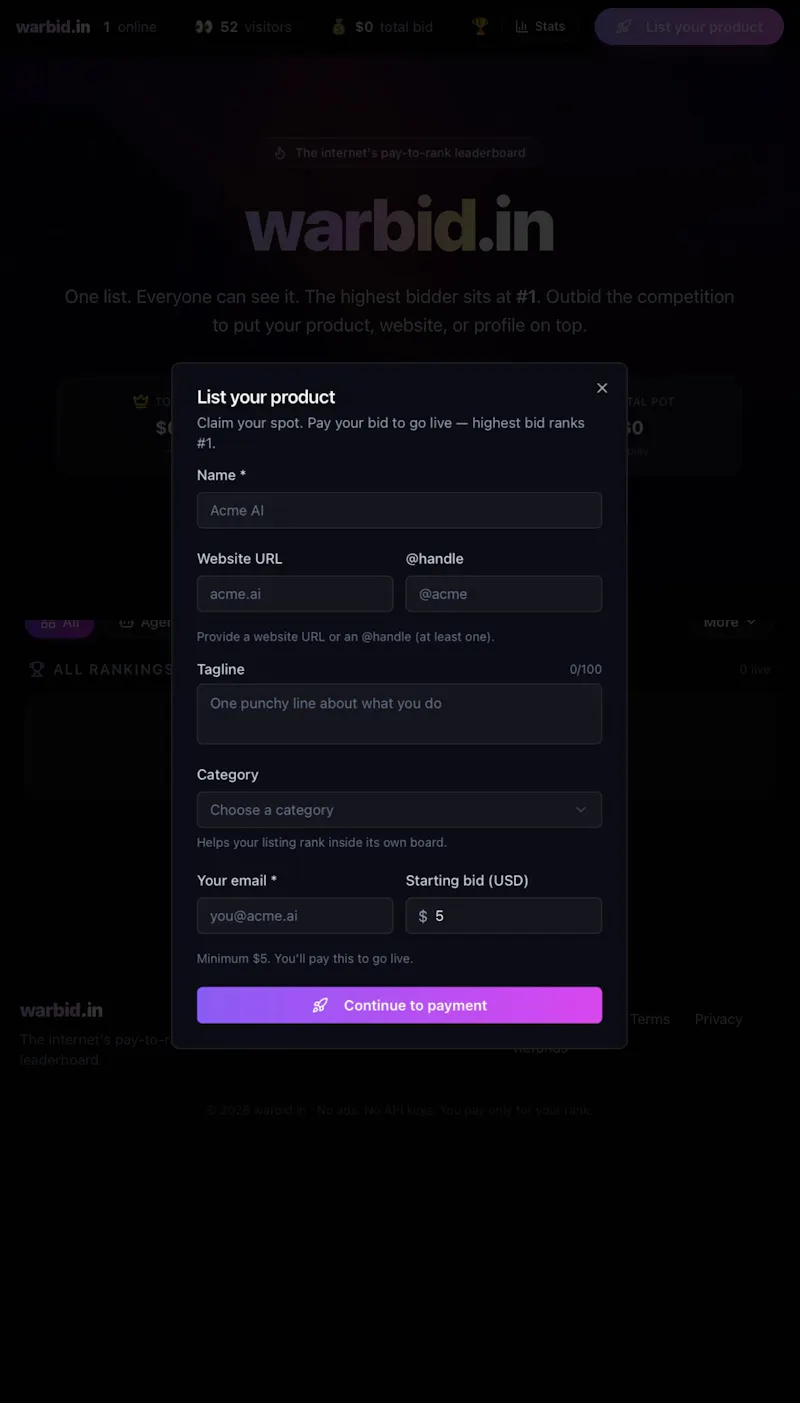800x1403 pixels.
Task: Select the All category tab
Action: 60,622
